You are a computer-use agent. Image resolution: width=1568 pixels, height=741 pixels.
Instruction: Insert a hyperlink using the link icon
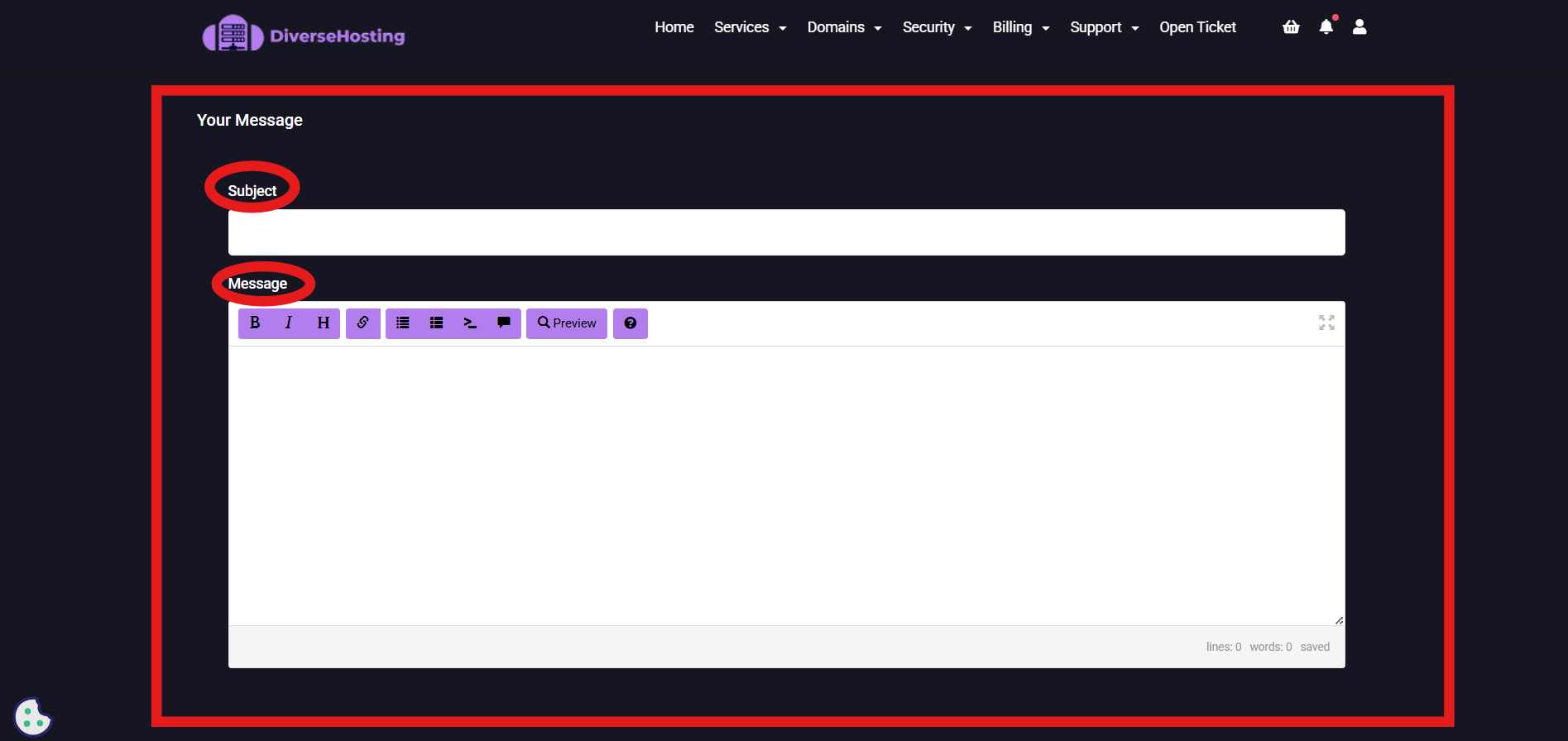point(362,323)
